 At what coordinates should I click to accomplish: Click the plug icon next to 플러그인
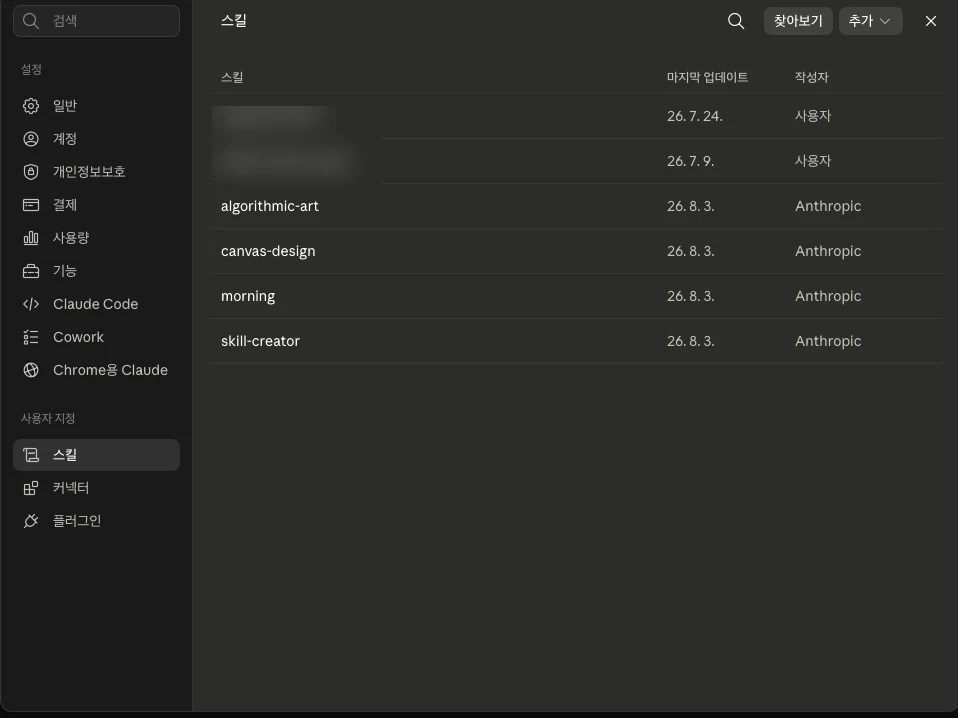point(31,521)
